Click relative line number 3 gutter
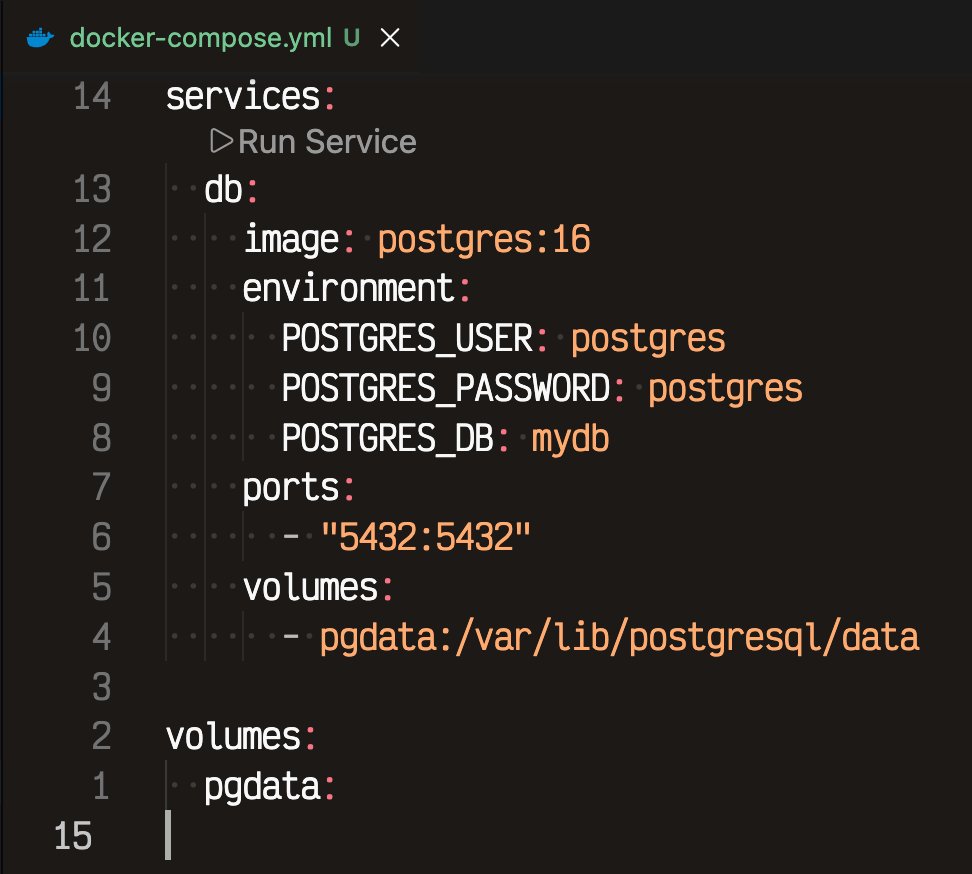 (x=102, y=687)
